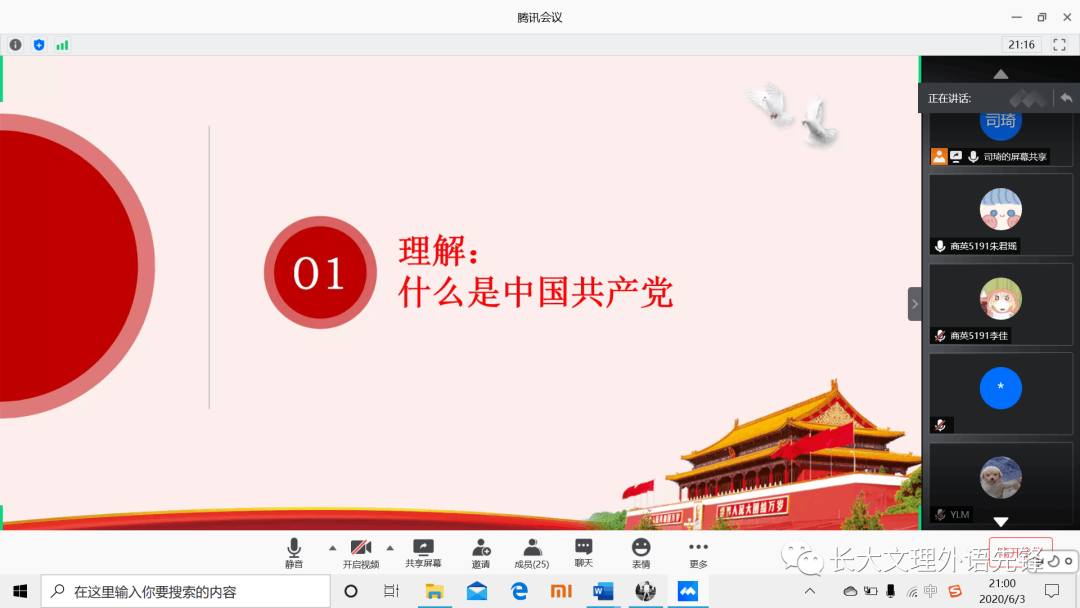
Task: Click the blue security shield icon
Action: click(39, 45)
